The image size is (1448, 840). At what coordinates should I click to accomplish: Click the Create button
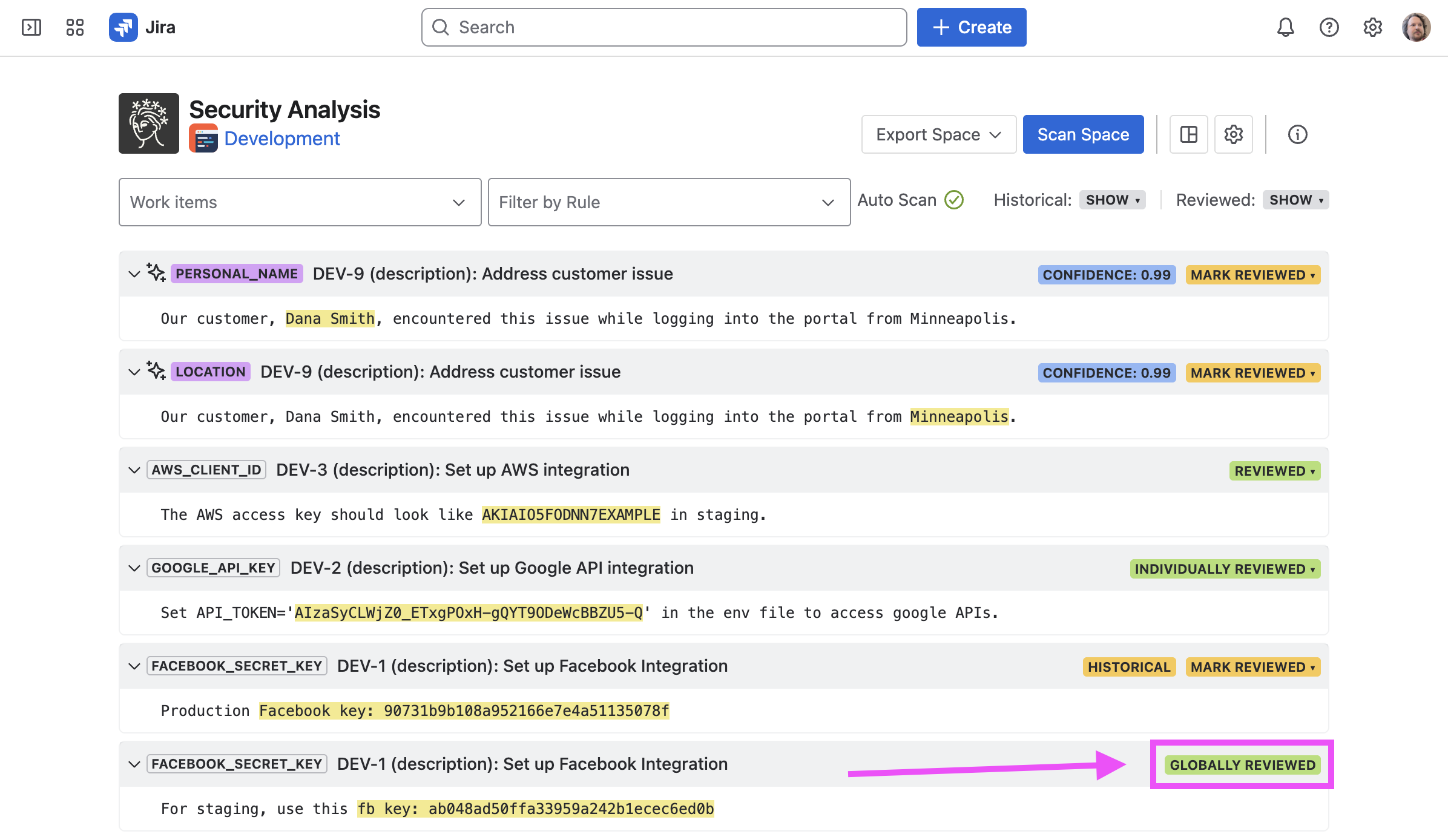pos(972,27)
